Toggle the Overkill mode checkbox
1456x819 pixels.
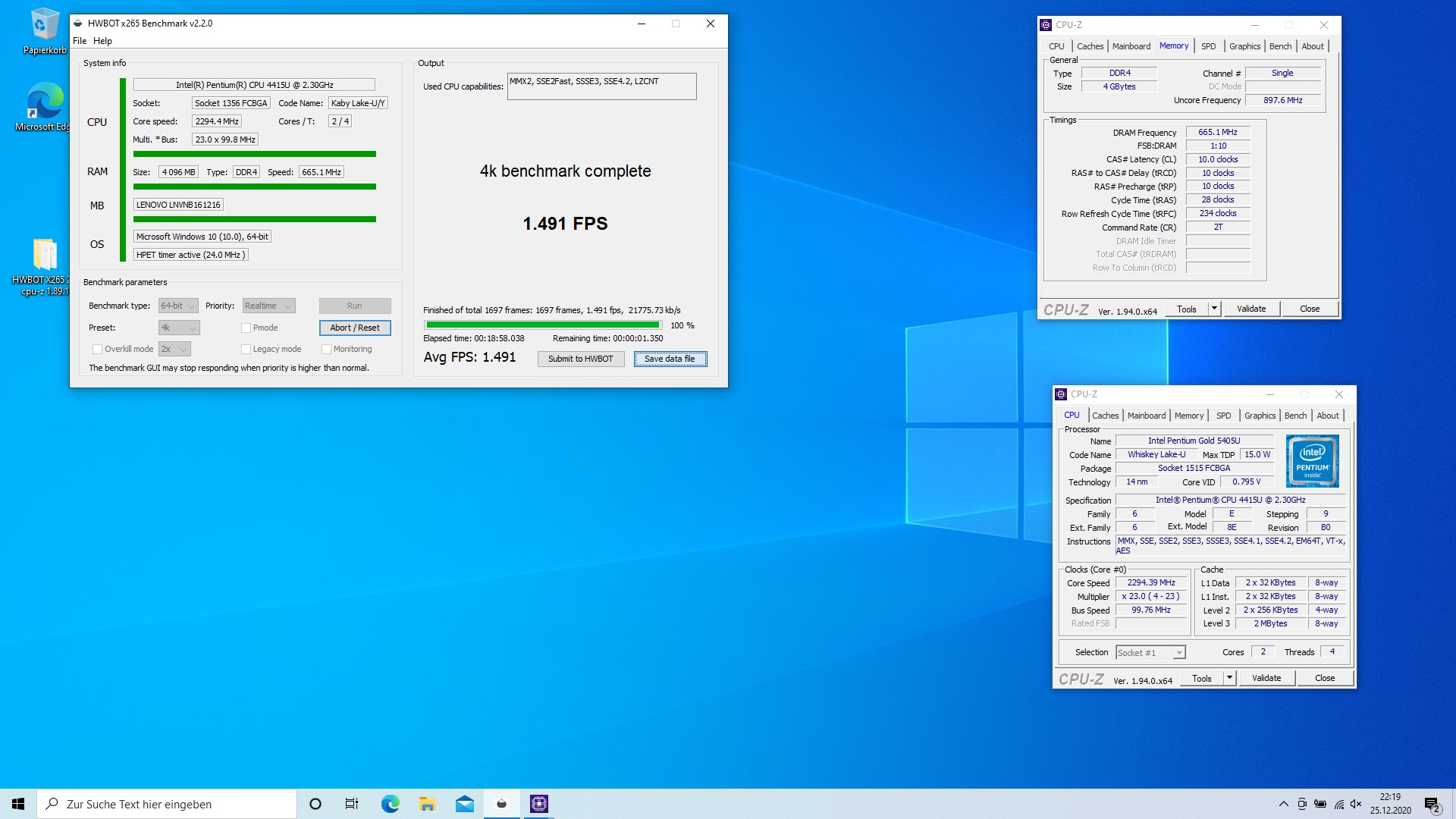pyautogui.click(x=97, y=349)
